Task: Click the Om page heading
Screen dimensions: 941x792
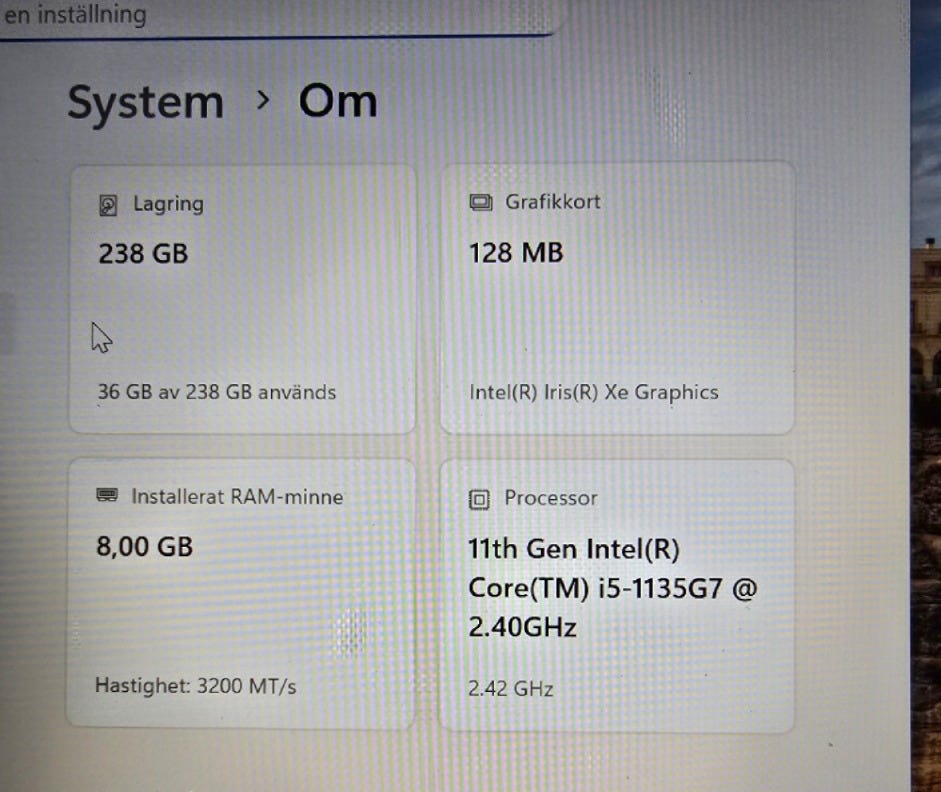Action: point(338,101)
